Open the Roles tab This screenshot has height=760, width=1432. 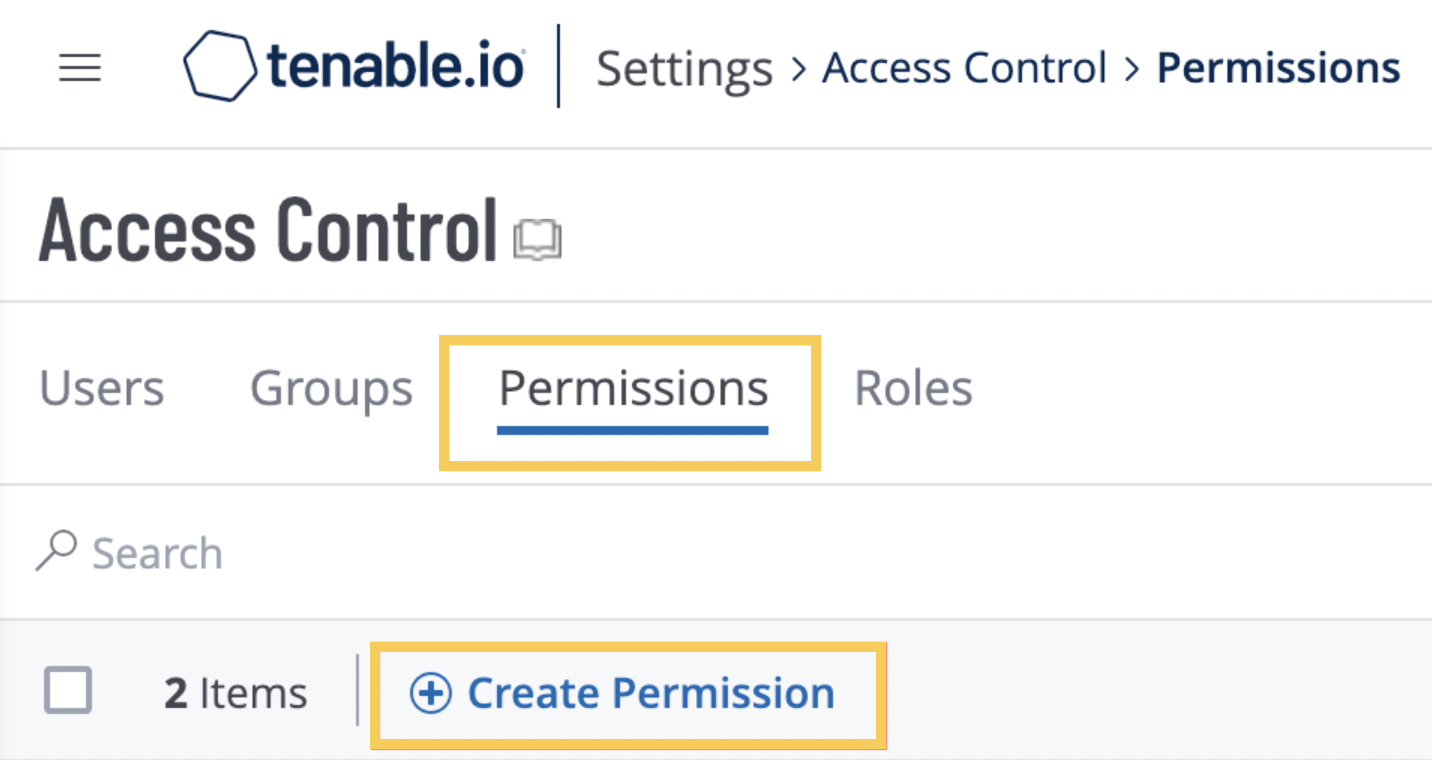(914, 388)
